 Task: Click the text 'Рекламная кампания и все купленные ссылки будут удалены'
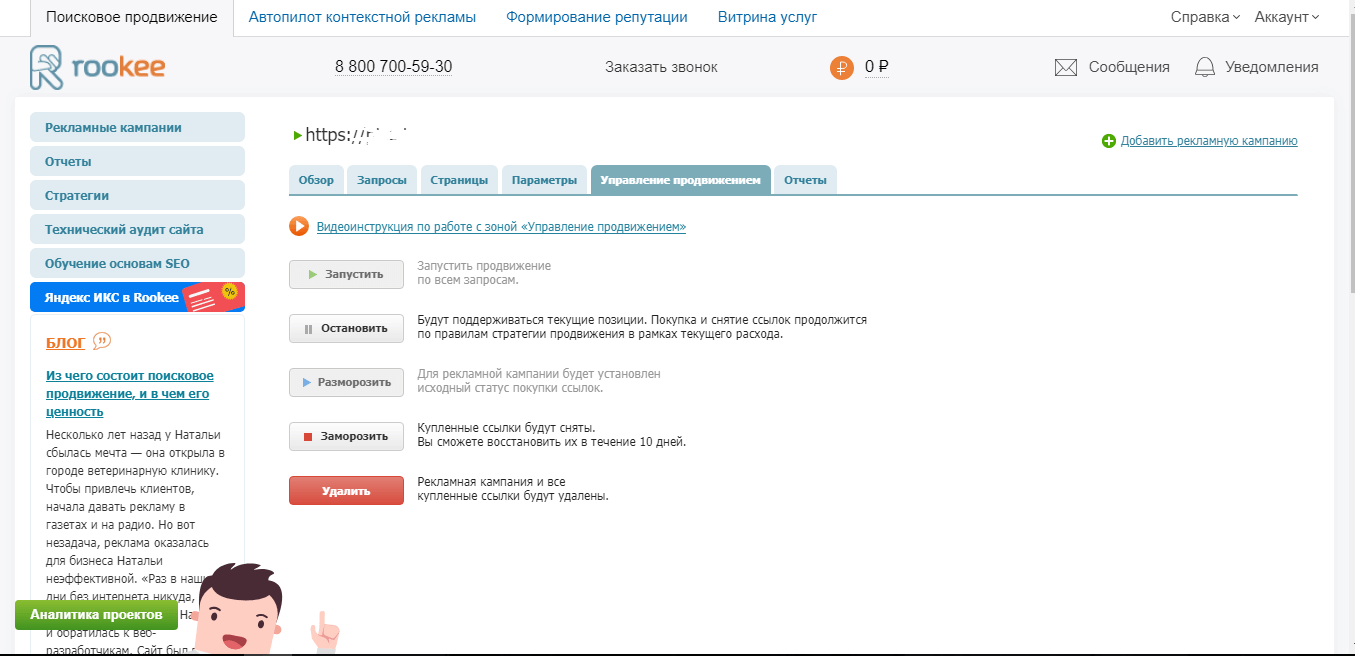[x=513, y=489]
